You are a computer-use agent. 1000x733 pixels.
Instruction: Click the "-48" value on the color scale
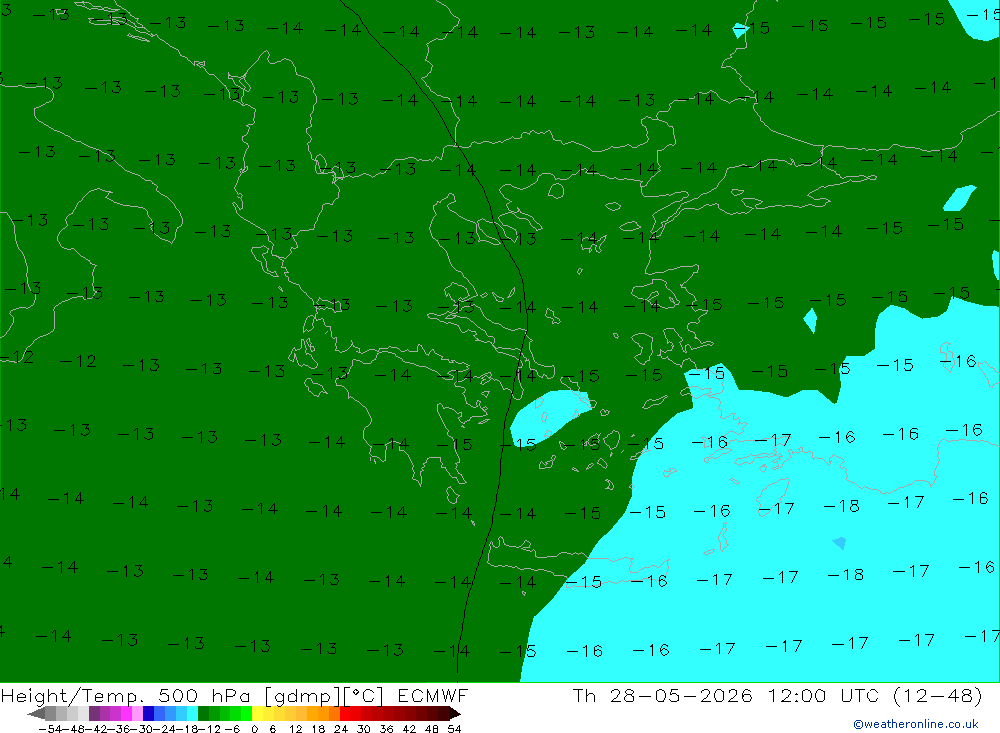coord(74,729)
